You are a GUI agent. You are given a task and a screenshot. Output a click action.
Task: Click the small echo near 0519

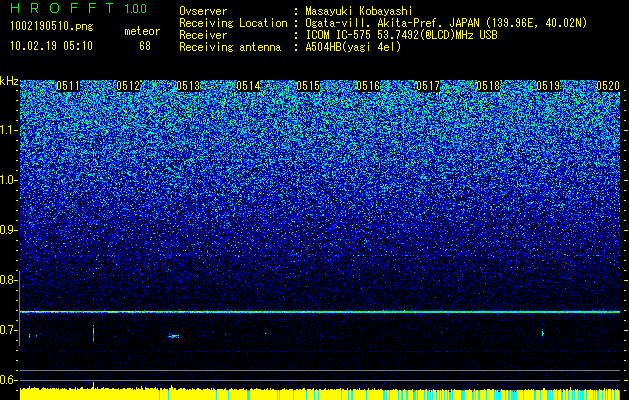(x=542, y=333)
